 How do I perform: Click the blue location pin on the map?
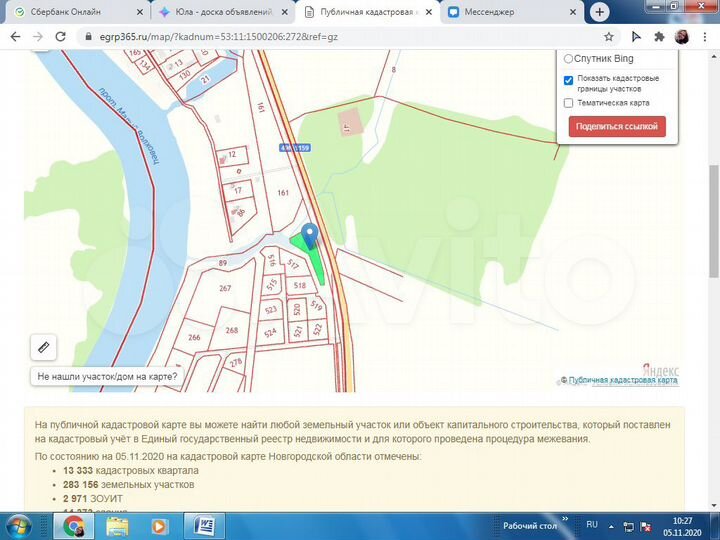[x=309, y=234]
